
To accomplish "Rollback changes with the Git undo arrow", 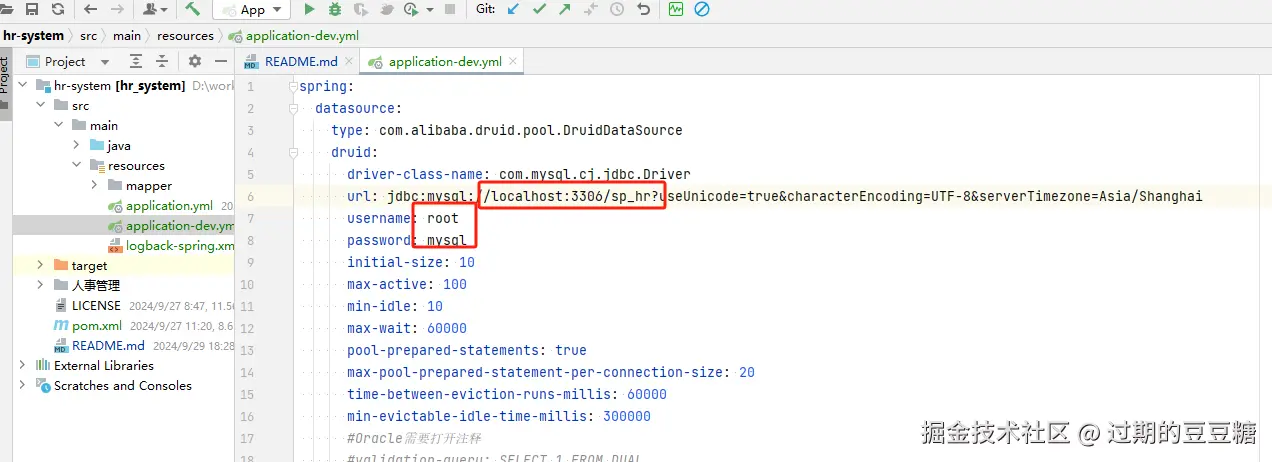I will pyautogui.click(x=643, y=9).
